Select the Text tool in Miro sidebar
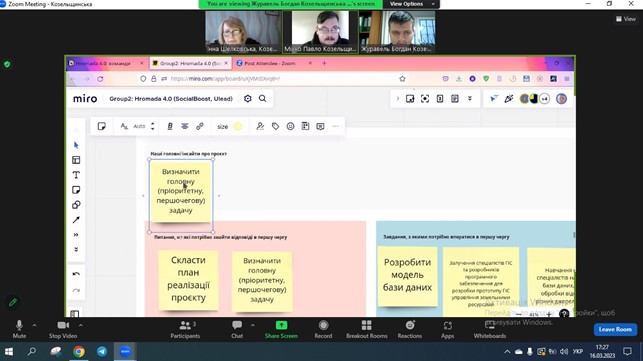This screenshot has width=643, height=361. [76, 175]
